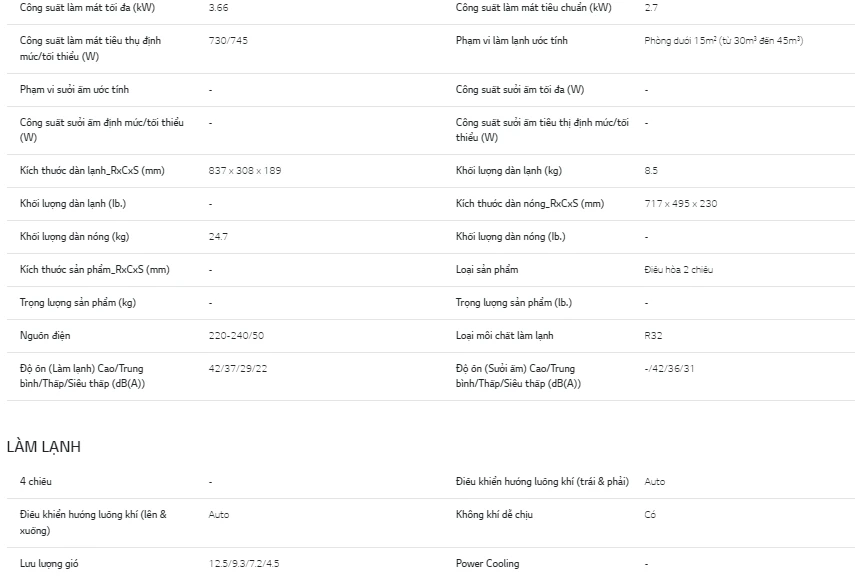855x578 pixels.
Task: Select the 3.66 max cooling capacity value
Action: click(x=218, y=8)
